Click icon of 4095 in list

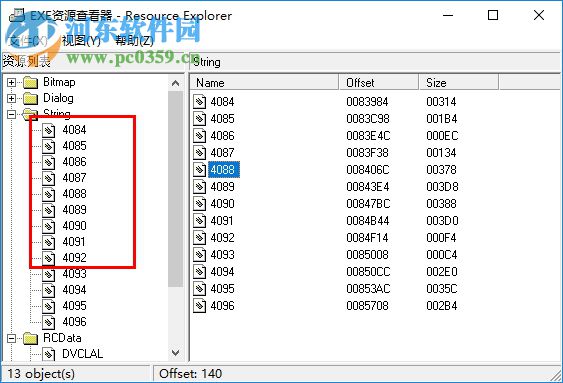[200, 289]
